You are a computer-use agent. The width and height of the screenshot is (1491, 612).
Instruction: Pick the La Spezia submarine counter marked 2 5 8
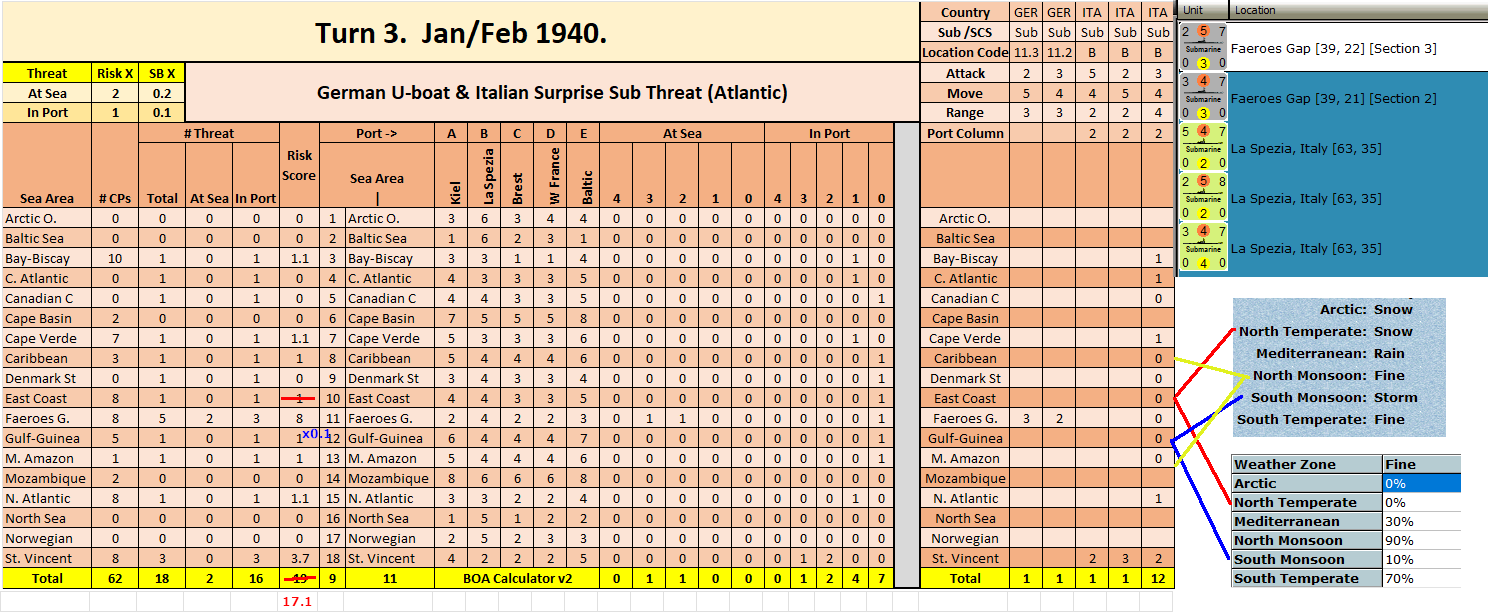click(x=1202, y=197)
